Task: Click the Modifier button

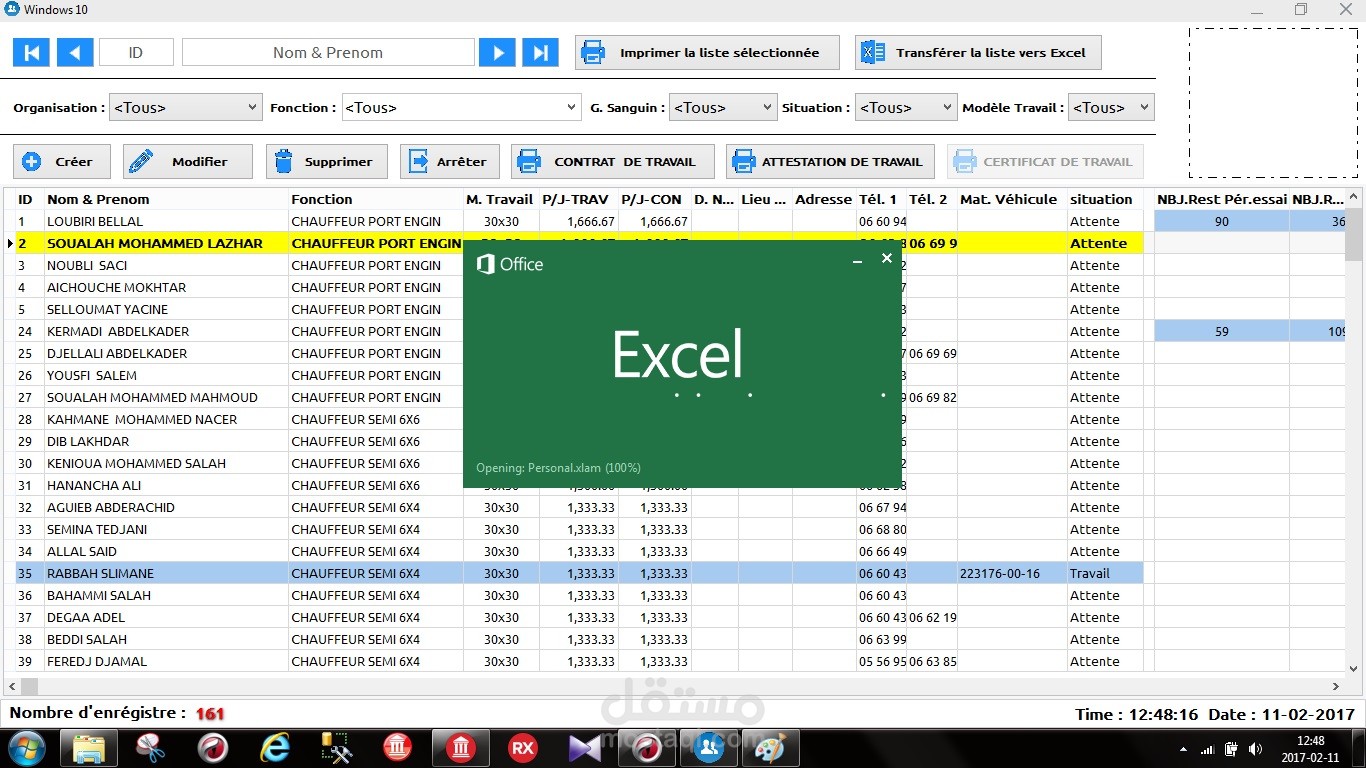Action: [x=186, y=161]
